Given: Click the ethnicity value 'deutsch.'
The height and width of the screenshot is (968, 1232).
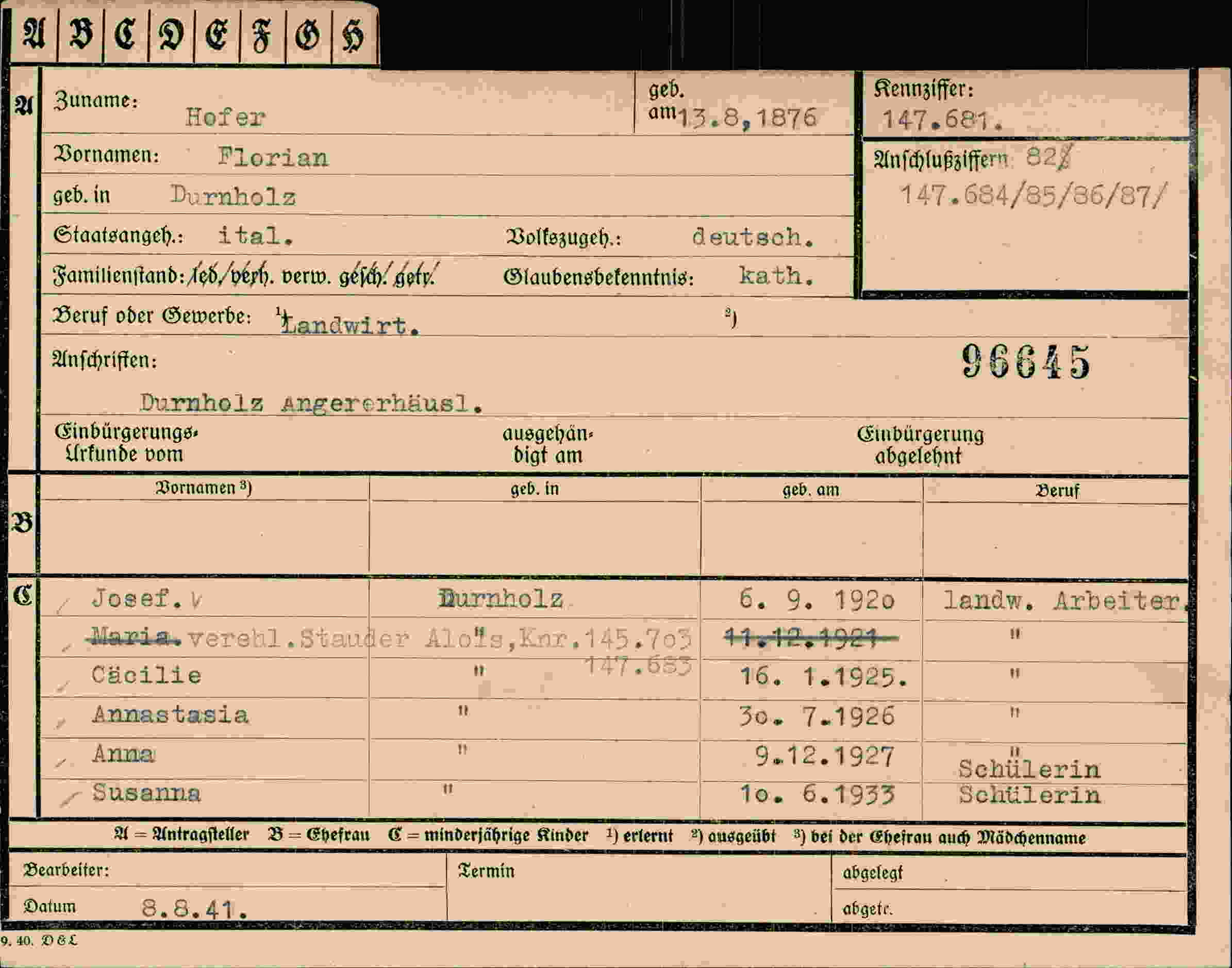Looking at the screenshot, I should coord(753,237).
